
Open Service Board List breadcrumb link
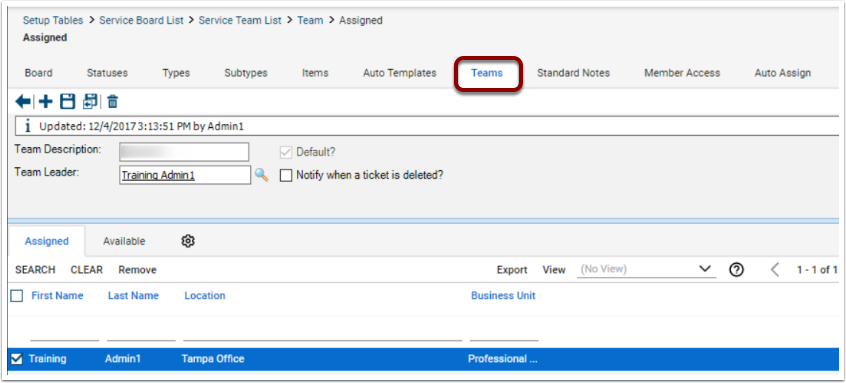pos(141,20)
